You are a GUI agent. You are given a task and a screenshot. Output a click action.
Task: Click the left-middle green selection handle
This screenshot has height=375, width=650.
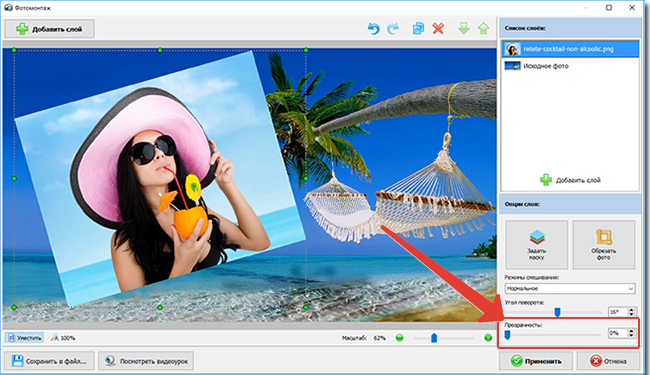tap(14, 179)
